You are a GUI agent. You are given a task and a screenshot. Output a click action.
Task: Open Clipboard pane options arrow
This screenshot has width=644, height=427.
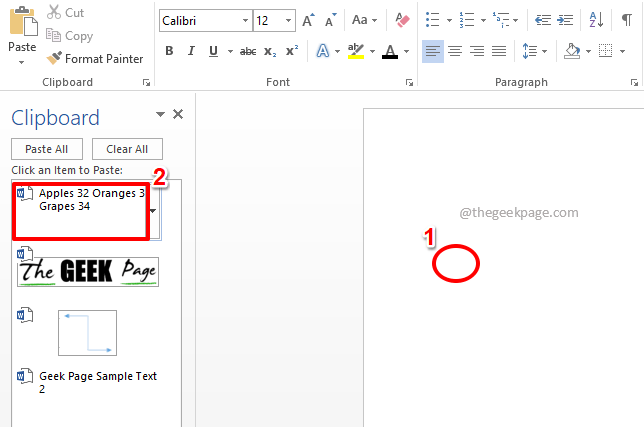160,115
